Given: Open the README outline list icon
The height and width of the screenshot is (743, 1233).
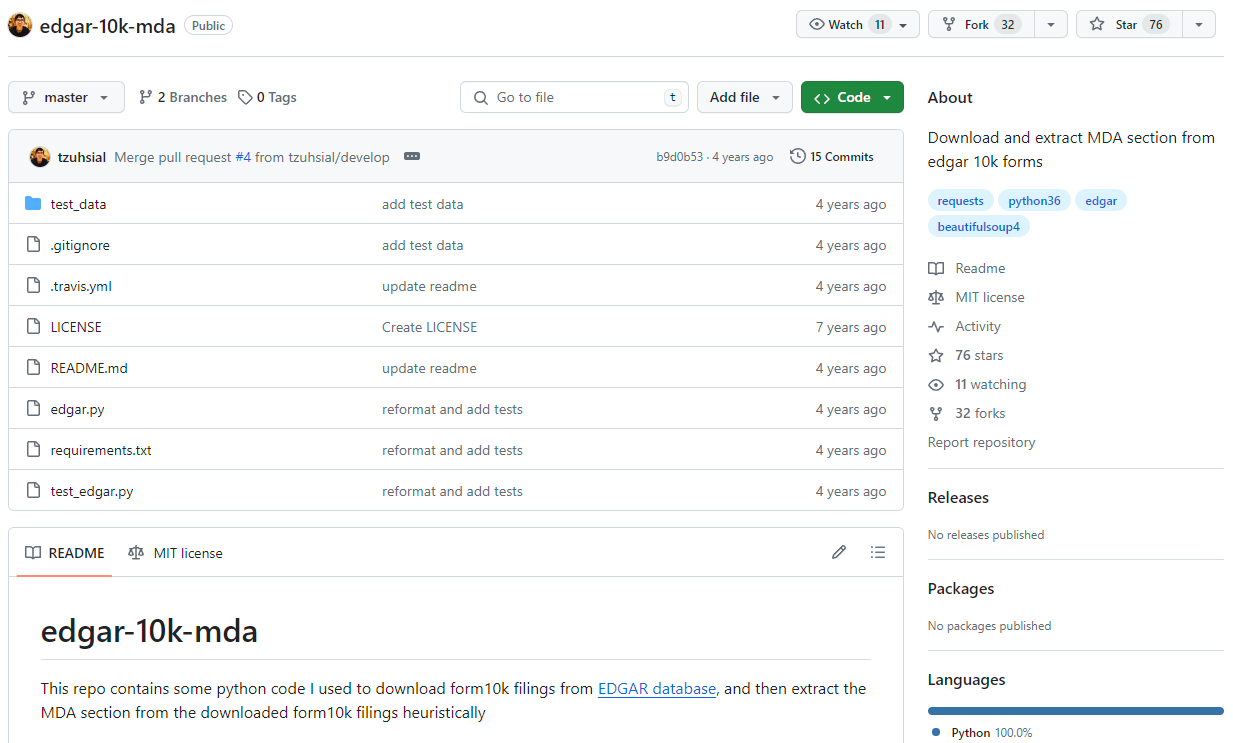Looking at the screenshot, I should point(878,552).
